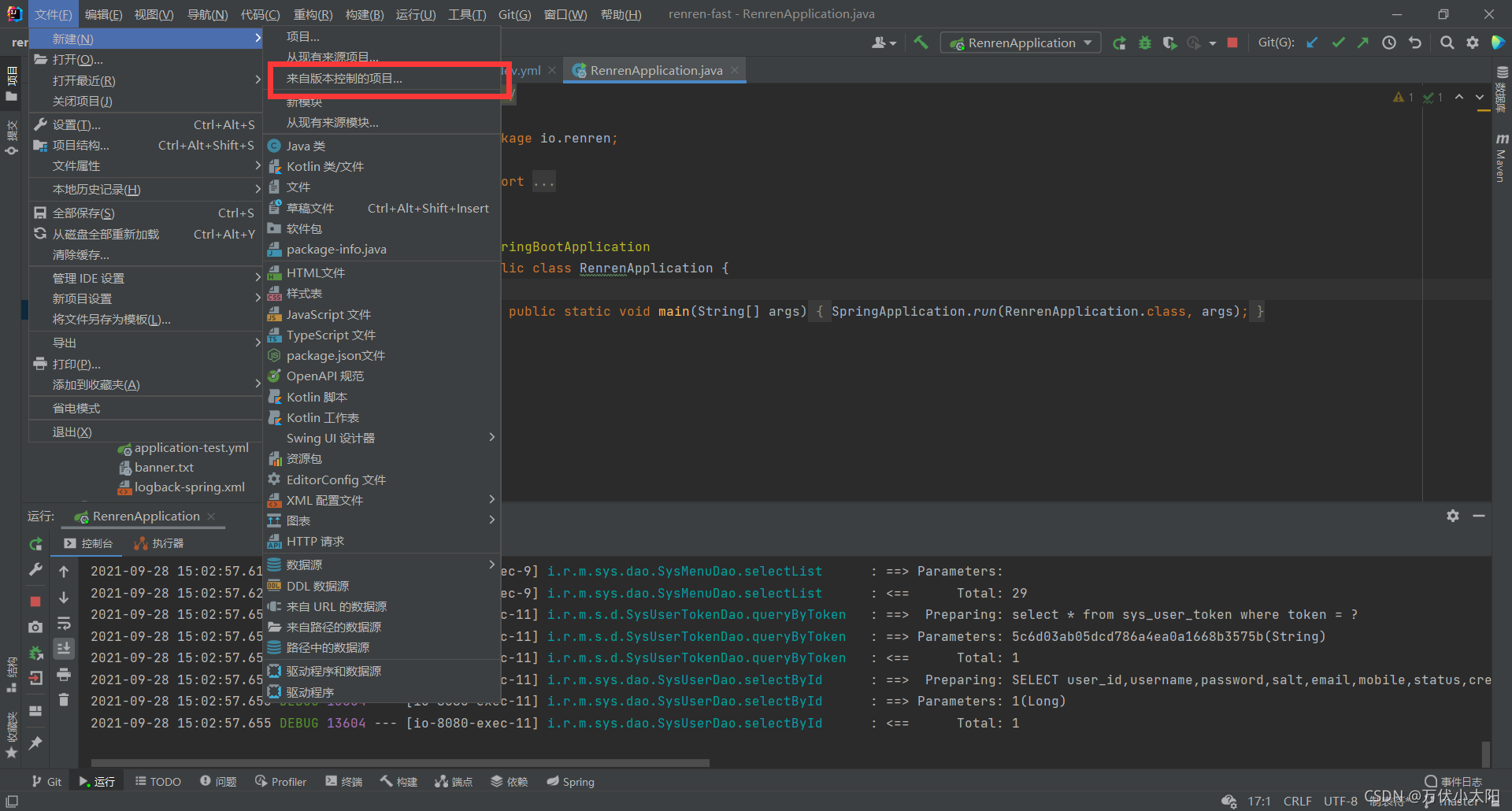Push commits with the green arrow icon

pos(1363,43)
